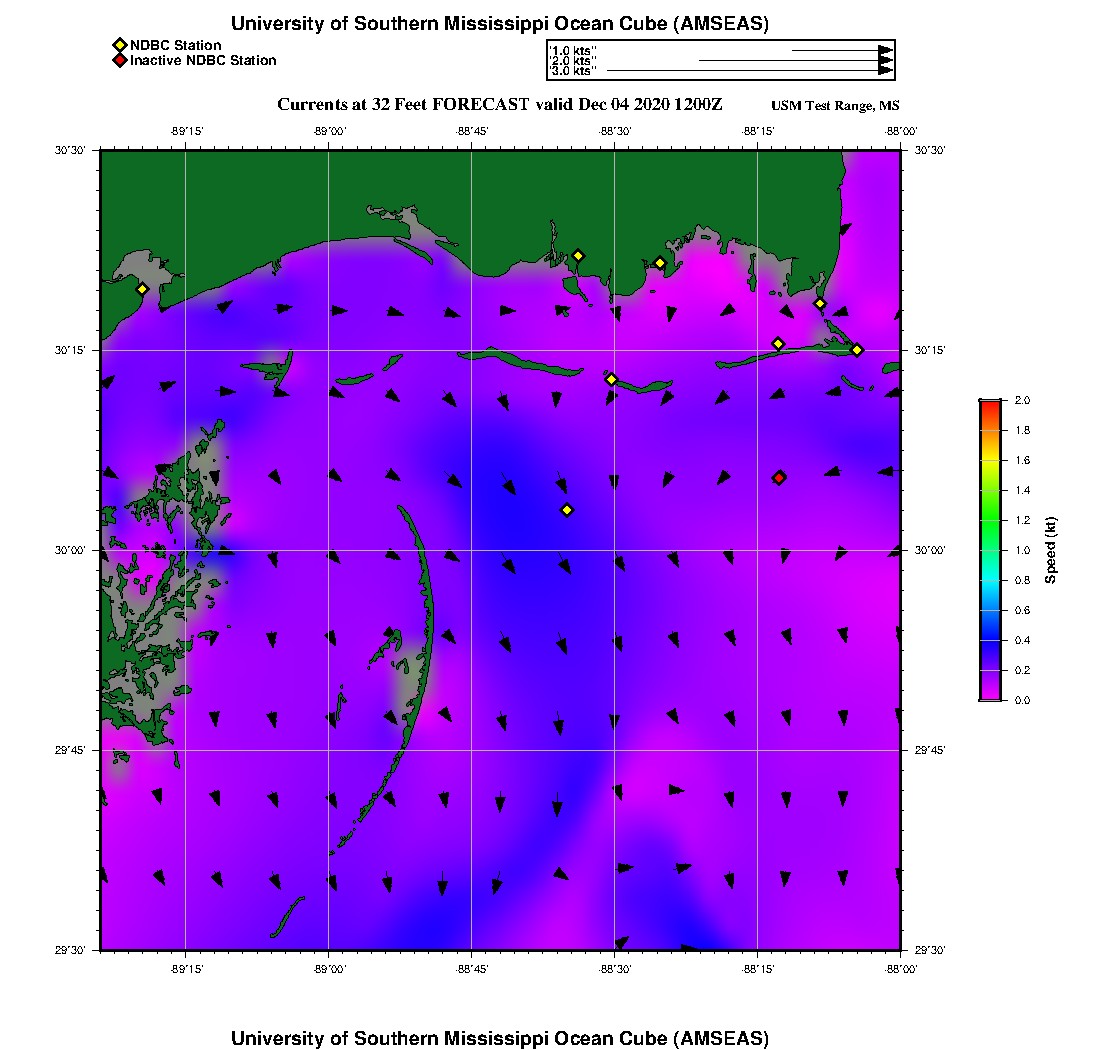Pick the easternmost yellow station marker on the map

(857, 349)
